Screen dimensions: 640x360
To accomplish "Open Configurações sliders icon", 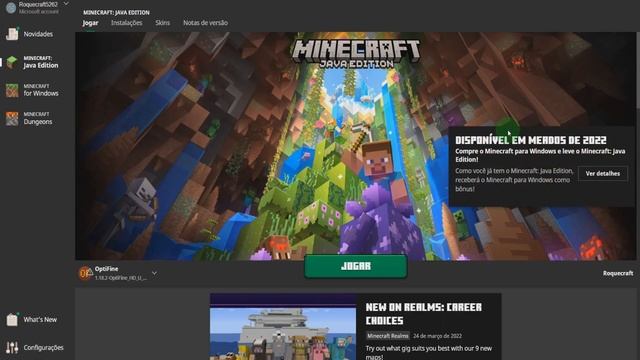I will point(12,347).
